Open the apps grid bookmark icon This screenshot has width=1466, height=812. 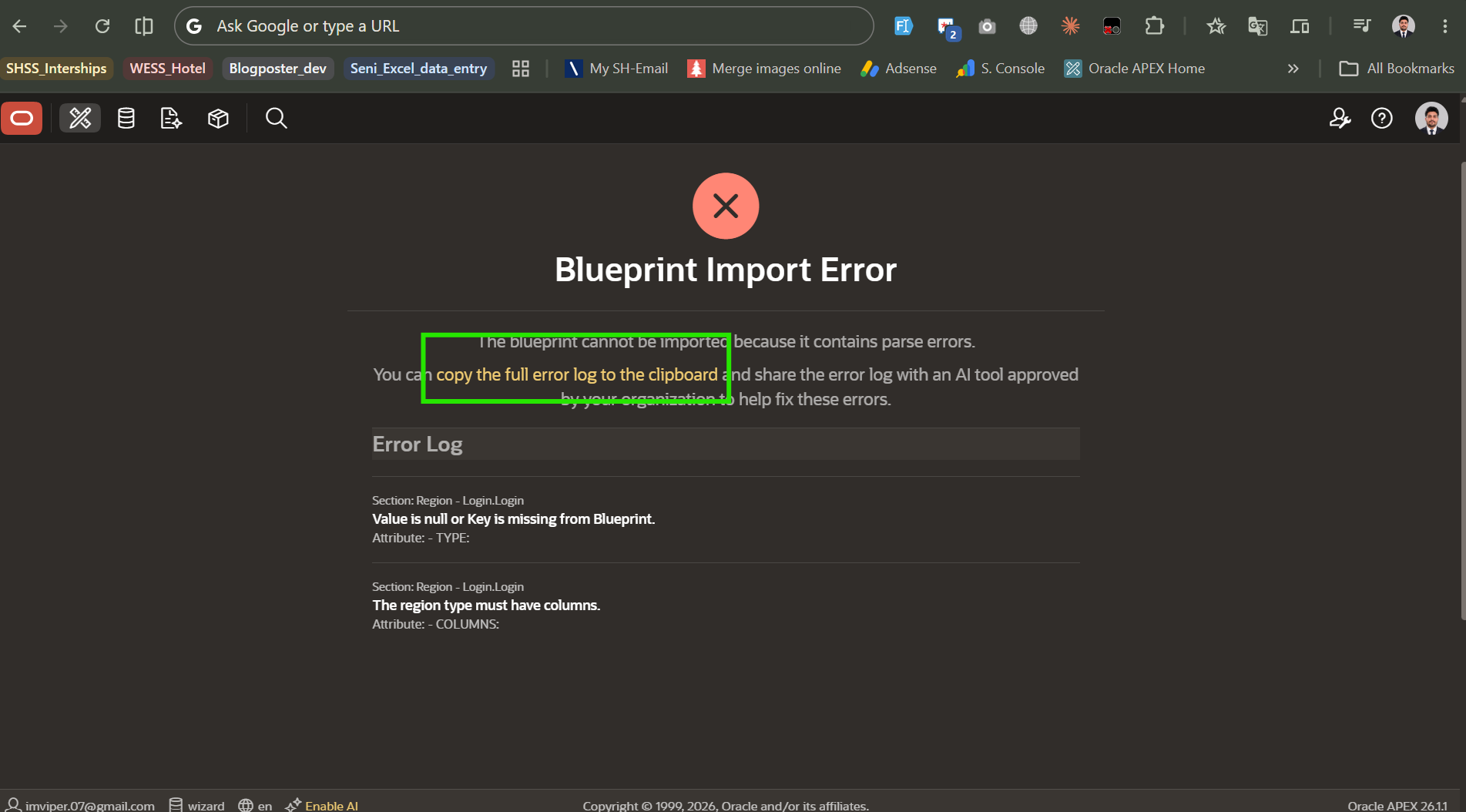click(521, 69)
